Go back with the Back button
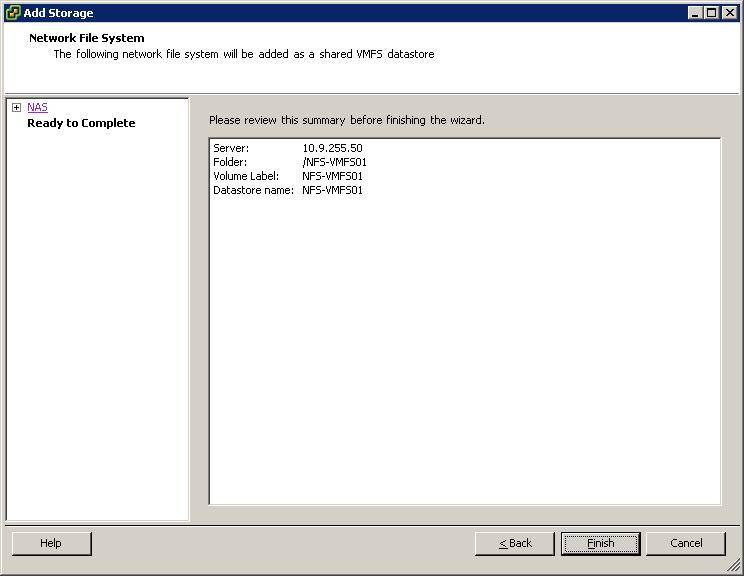The height and width of the screenshot is (576, 744). 515,543
